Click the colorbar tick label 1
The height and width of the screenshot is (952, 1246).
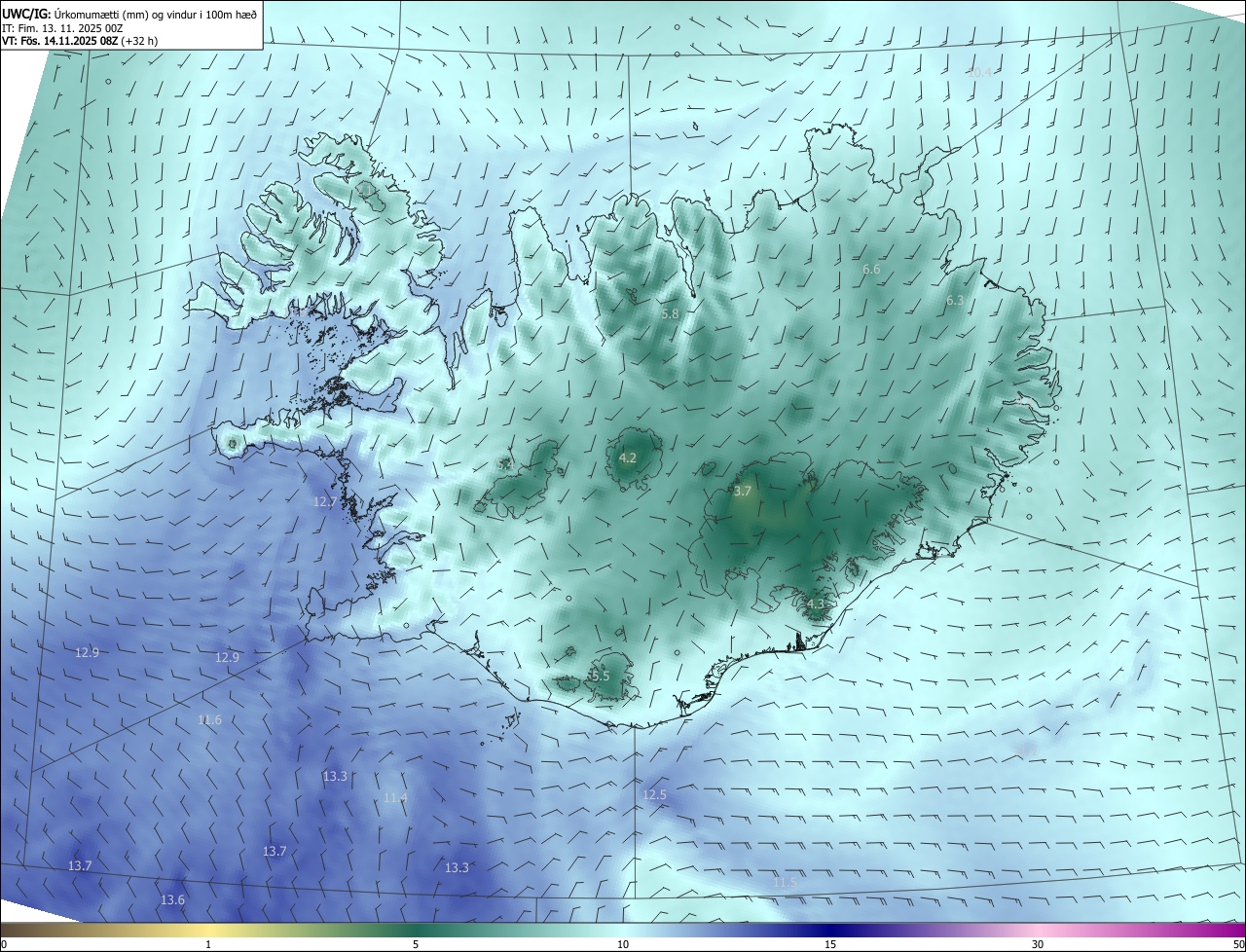(208, 945)
